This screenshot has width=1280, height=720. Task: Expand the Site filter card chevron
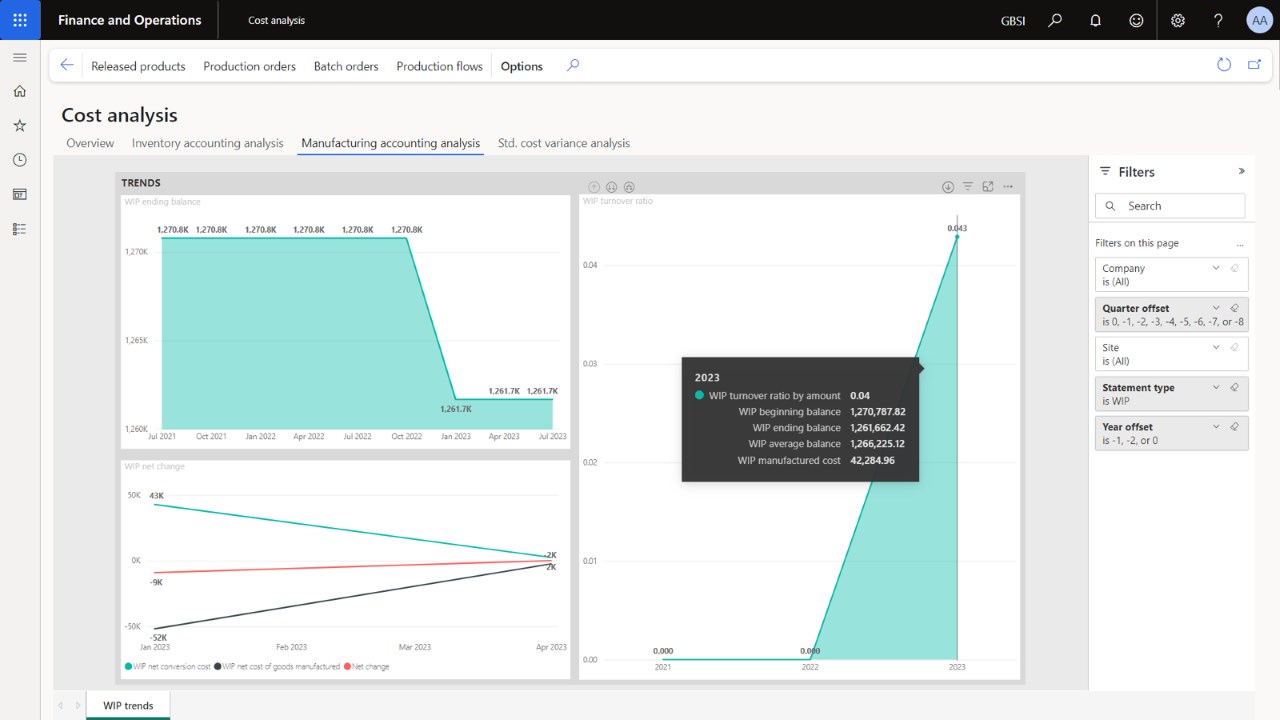1216,347
